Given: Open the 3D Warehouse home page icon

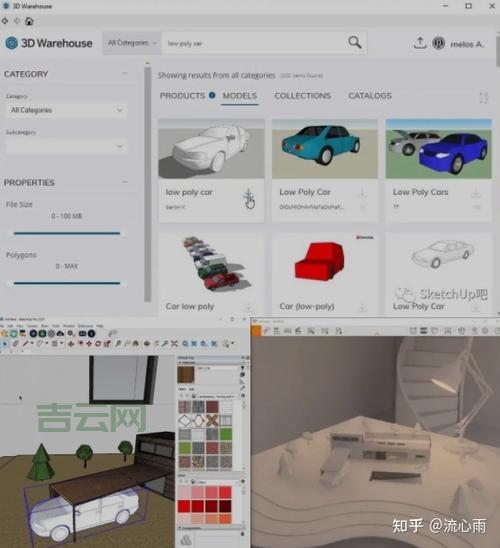Looking at the screenshot, I should pos(29,21).
